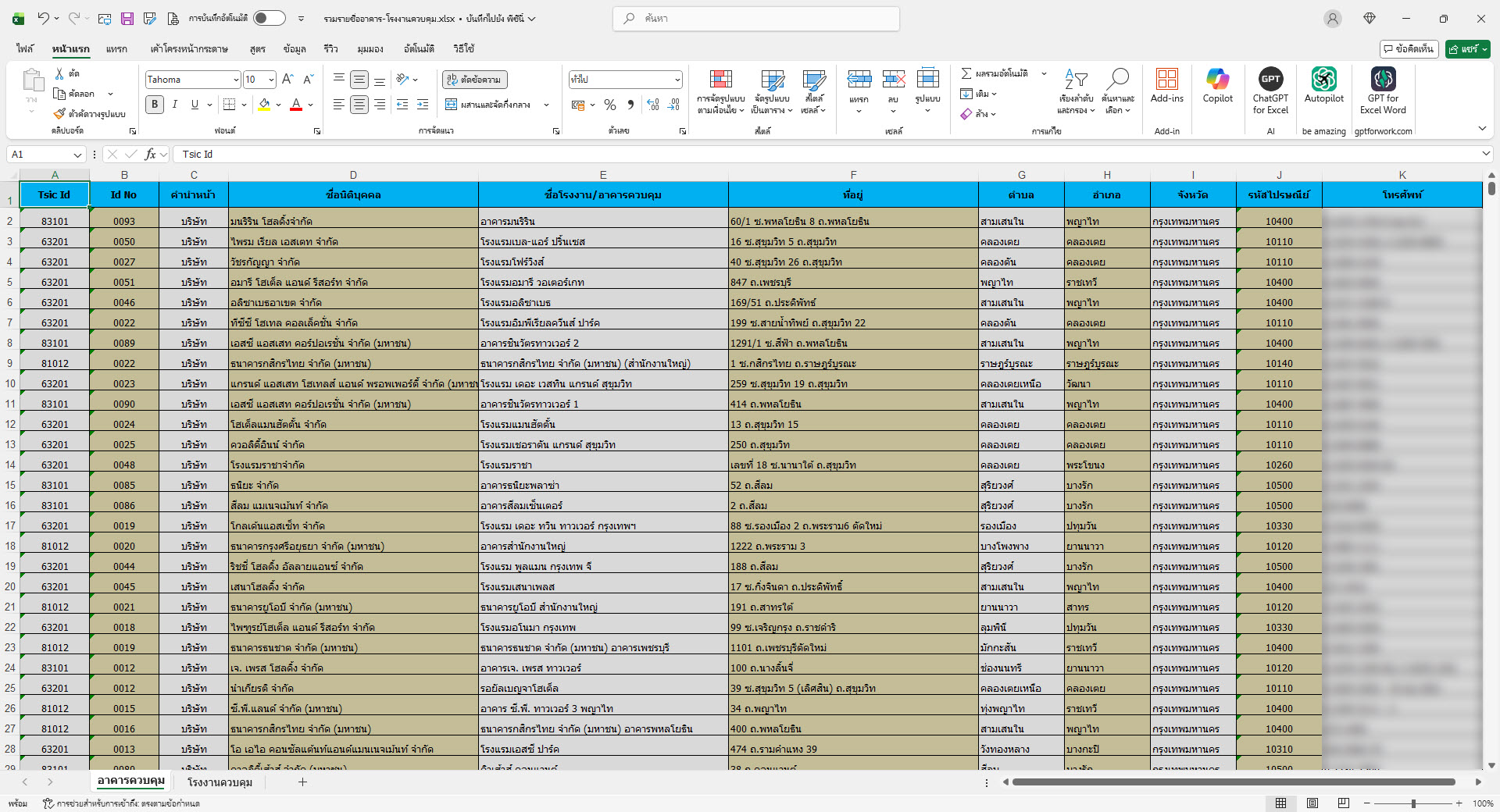
Task: Expand the number format combo box
Action: coord(677,80)
